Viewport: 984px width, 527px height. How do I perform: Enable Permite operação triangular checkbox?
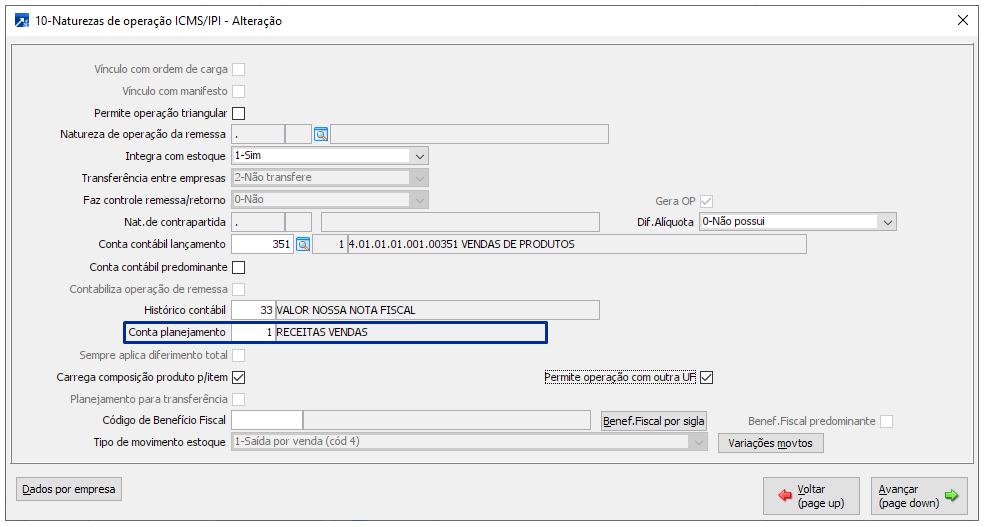point(238,113)
